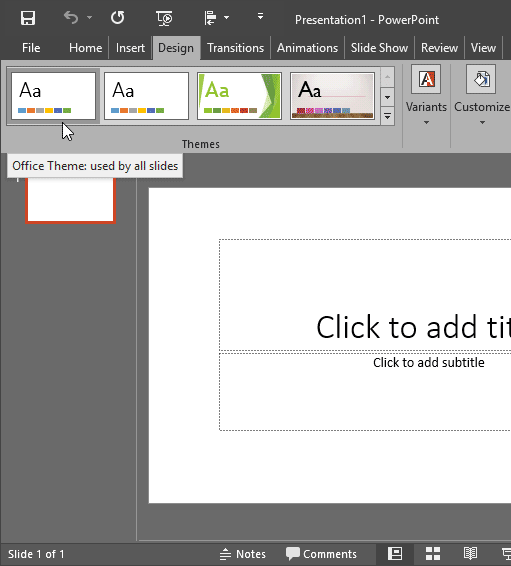Open the Variants dropdown arrow
The height and width of the screenshot is (566, 511).
point(426,122)
